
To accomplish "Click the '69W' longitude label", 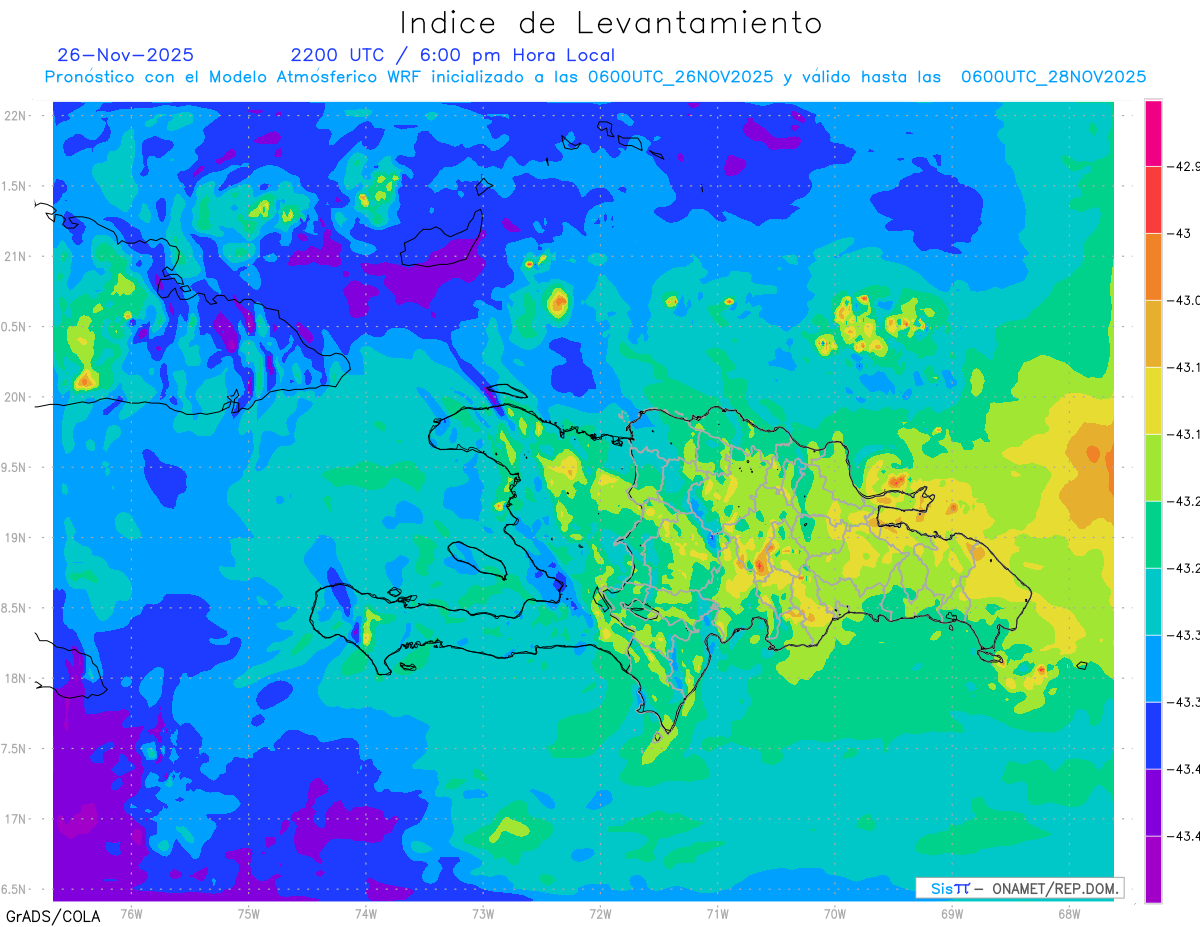I will pos(951,913).
